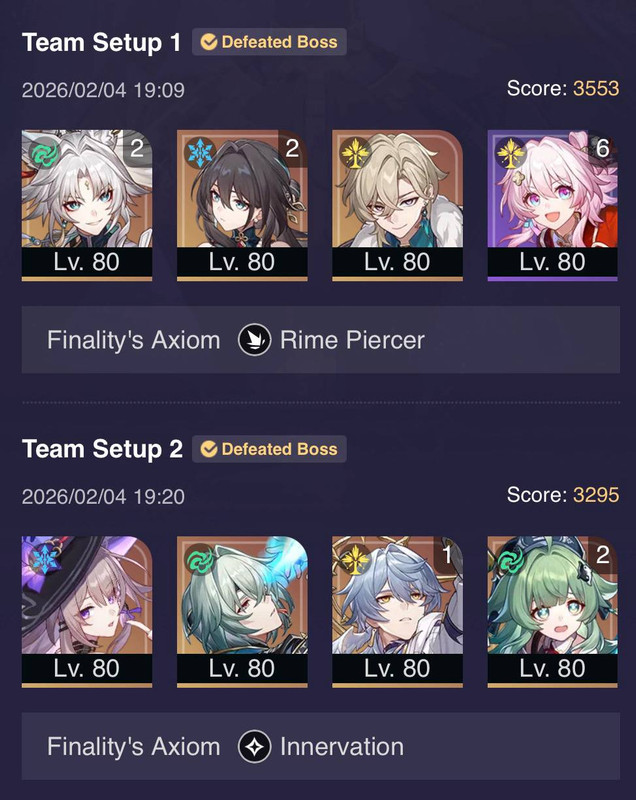Viewport: 636px width, 800px height.
Task: Tap the Score 3553 value
Action: click(596, 88)
